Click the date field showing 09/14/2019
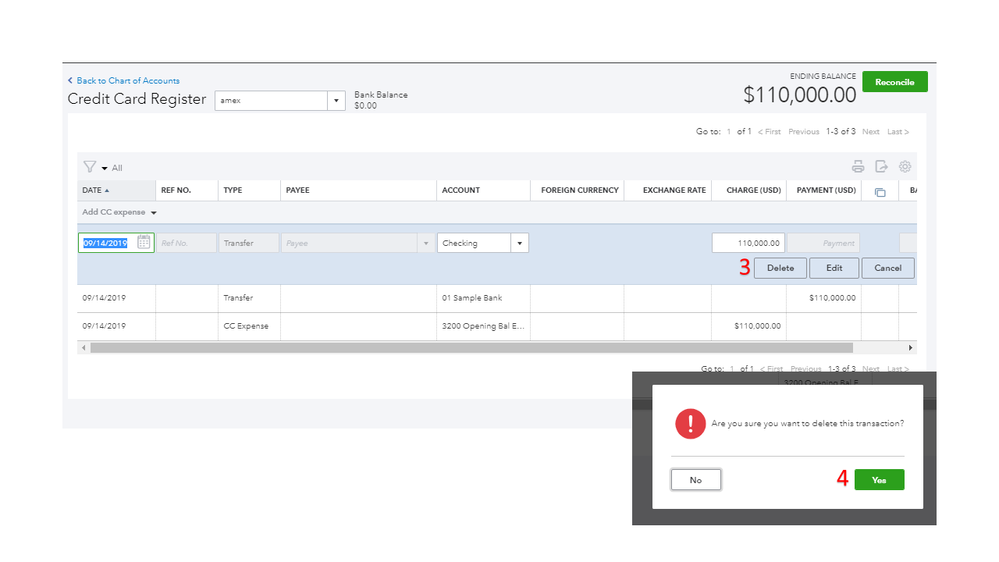 116,243
